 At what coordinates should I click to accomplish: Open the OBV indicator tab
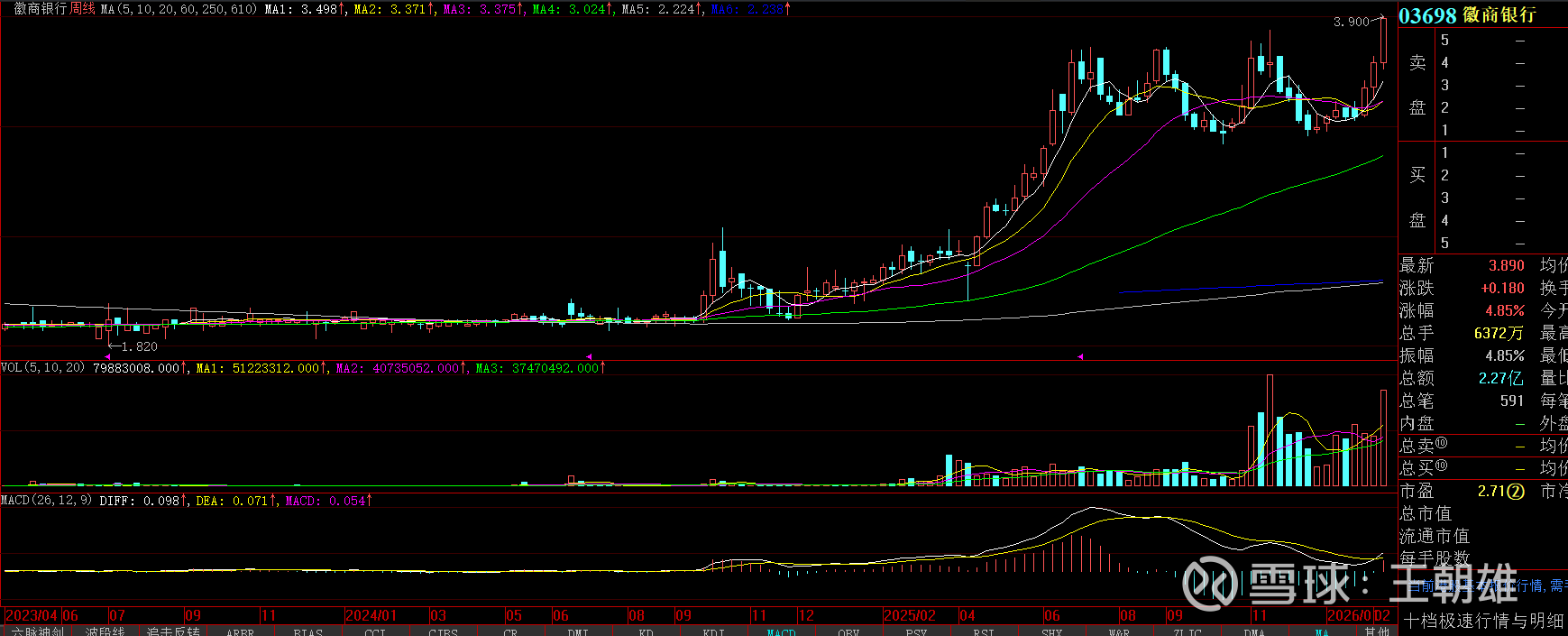tap(848, 631)
